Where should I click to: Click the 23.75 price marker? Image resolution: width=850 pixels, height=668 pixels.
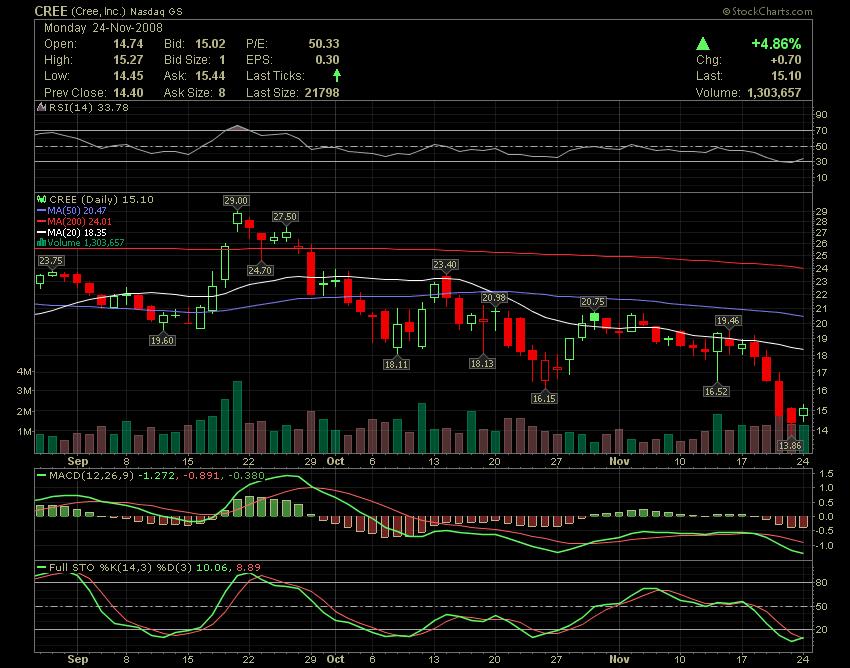tap(51, 261)
